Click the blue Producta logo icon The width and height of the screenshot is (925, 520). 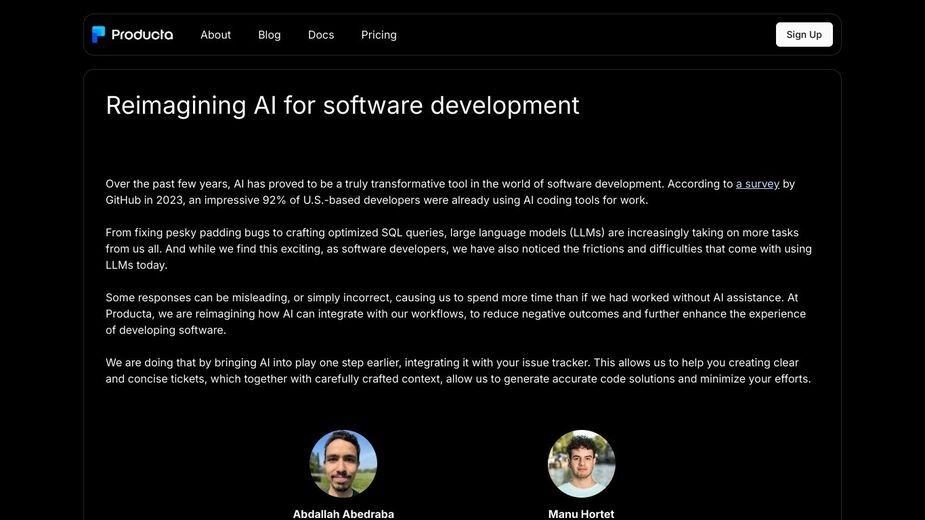[x=99, y=34]
